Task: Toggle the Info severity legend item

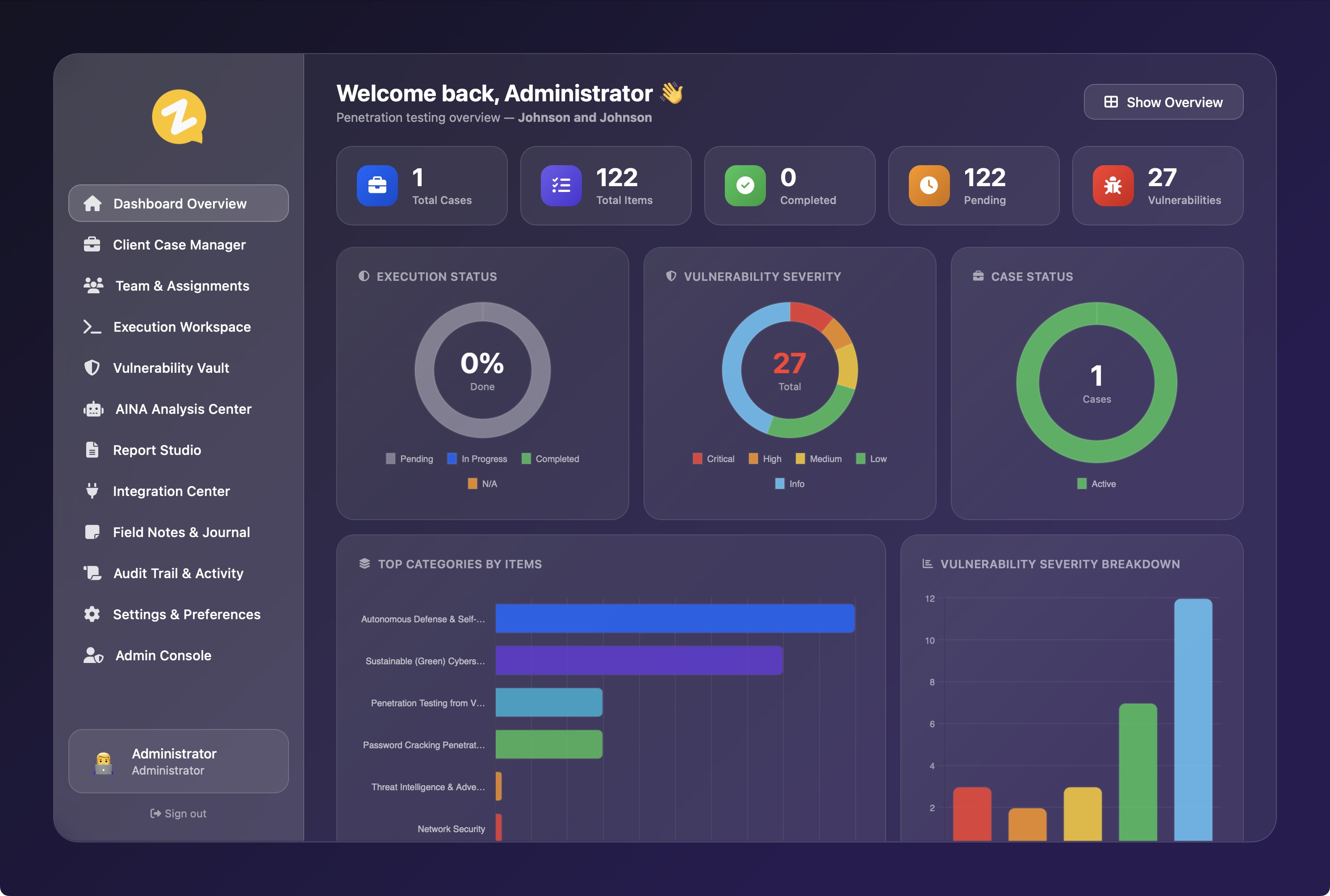Action: [x=789, y=484]
